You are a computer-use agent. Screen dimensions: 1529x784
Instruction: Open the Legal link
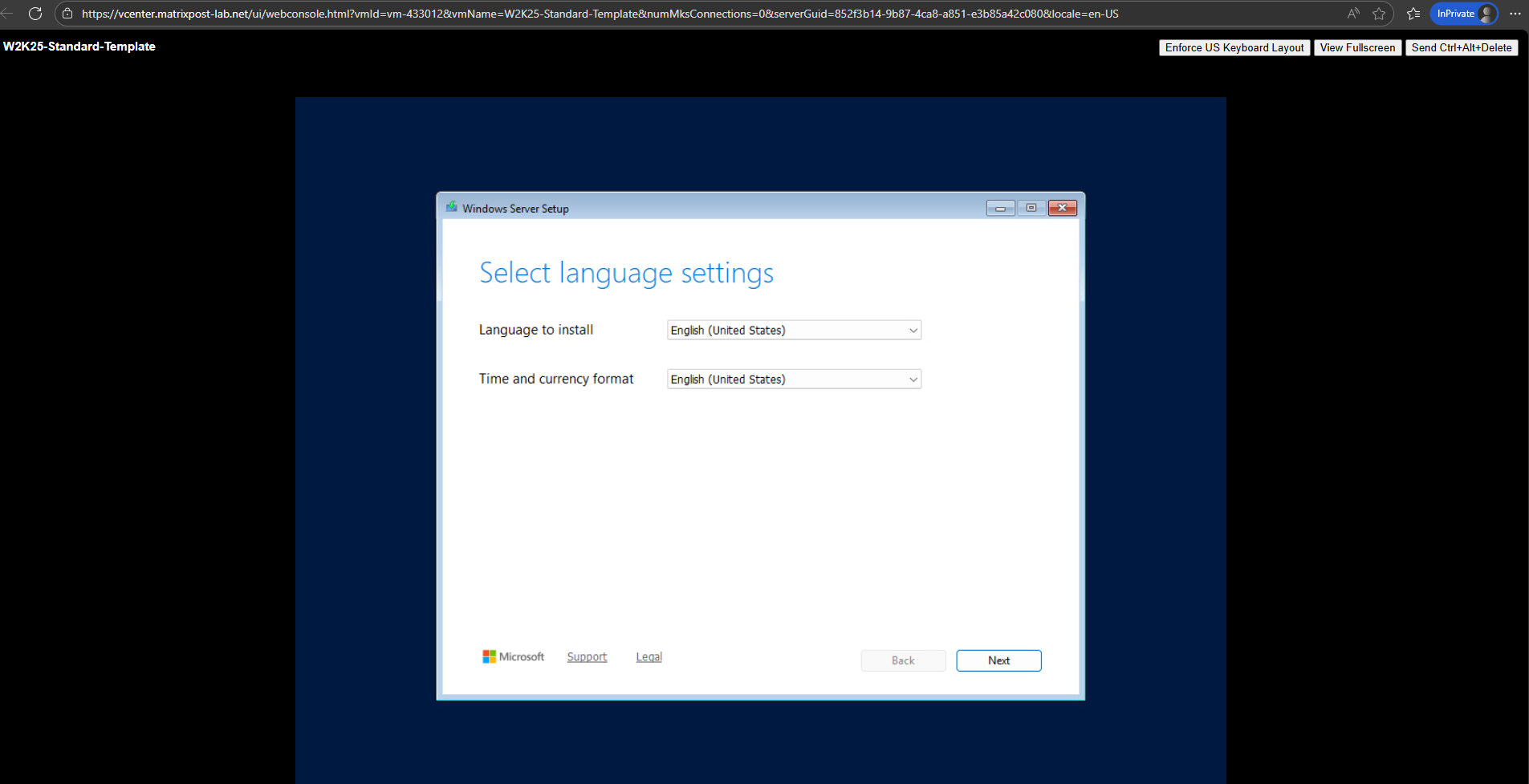pos(649,656)
